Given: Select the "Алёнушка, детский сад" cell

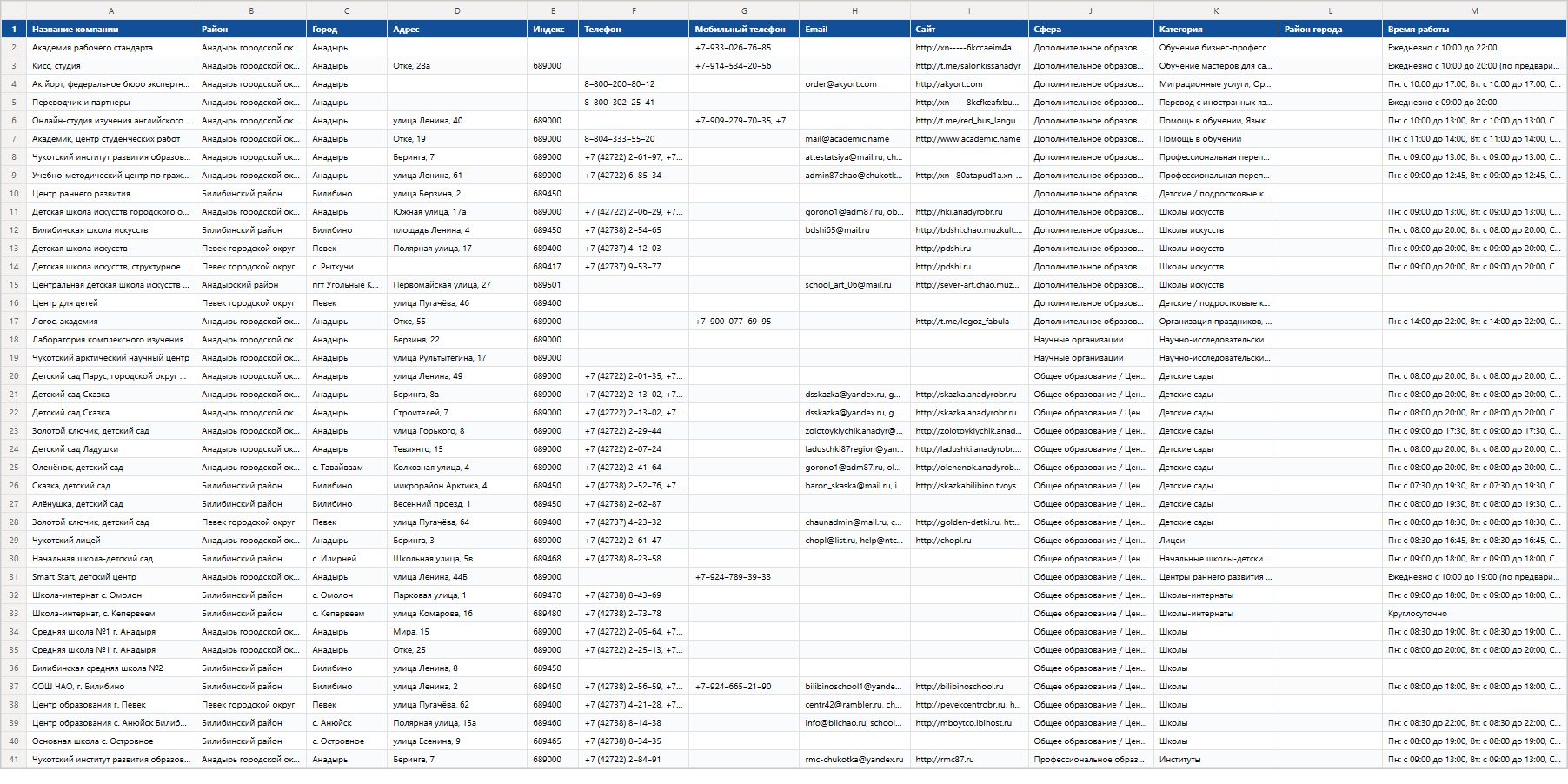Looking at the screenshot, I should pyautogui.click(x=111, y=504).
